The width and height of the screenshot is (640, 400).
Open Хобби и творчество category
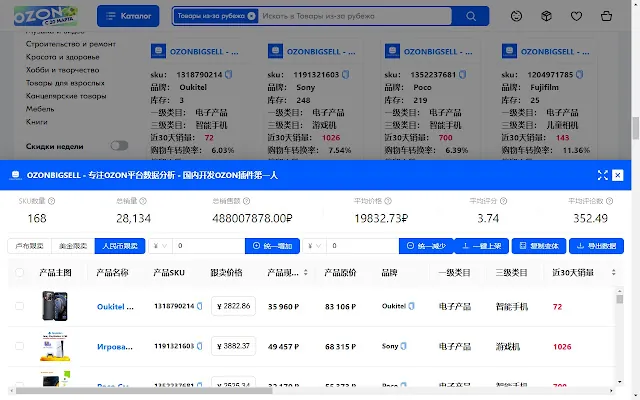pos(62,70)
